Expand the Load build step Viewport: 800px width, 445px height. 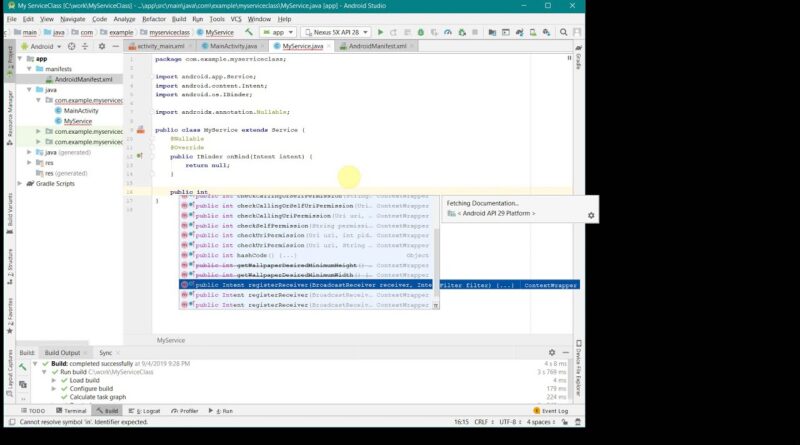tap(54, 381)
